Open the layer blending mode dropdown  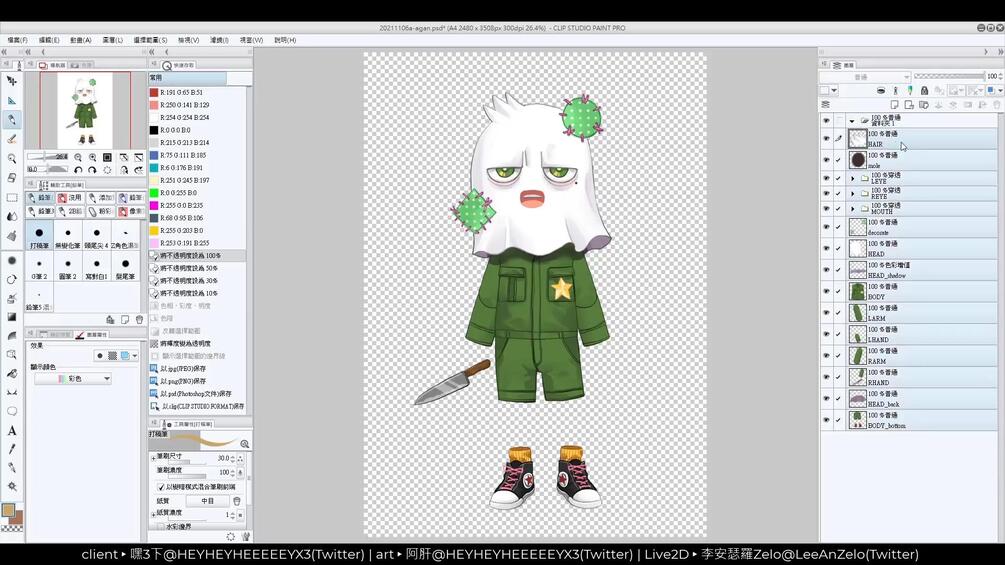pyautogui.click(x=865, y=77)
